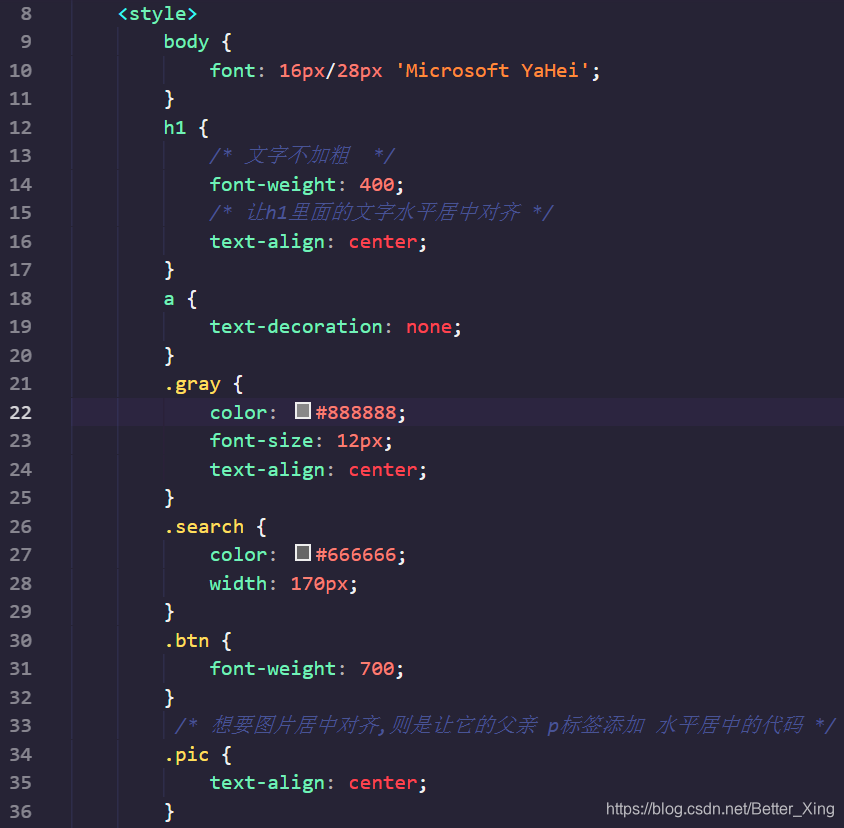Viewport: 844px width, 828px height.
Task: Click the a selector on line 18
Action: tap(169, 299)
